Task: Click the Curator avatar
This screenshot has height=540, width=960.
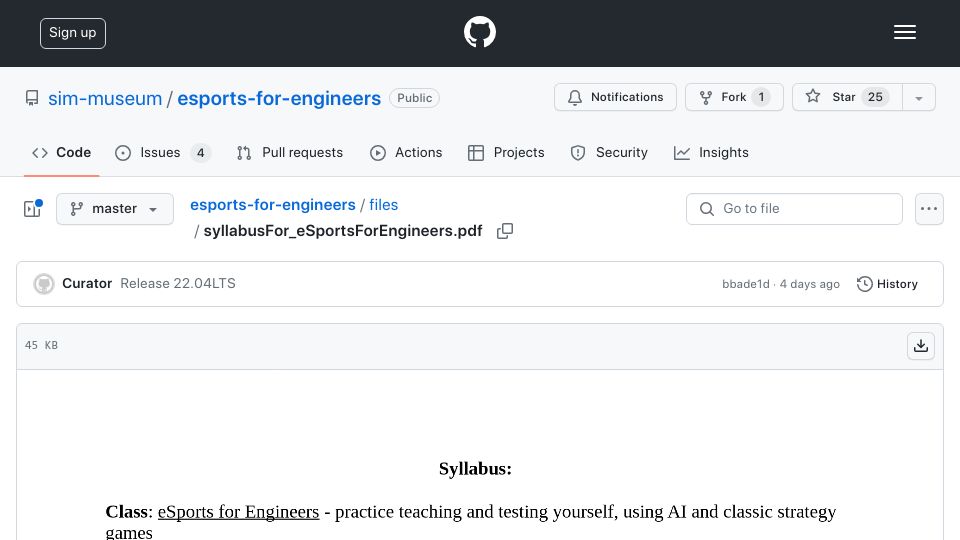Action: pyautogui.click(x=43, y=283)
